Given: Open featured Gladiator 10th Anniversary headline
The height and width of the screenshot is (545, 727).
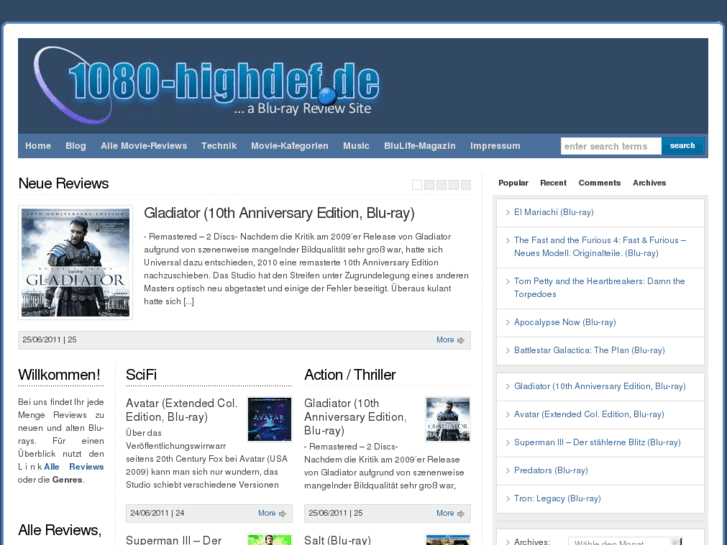Looking at the screenshot, I should (x=279, y=213).
